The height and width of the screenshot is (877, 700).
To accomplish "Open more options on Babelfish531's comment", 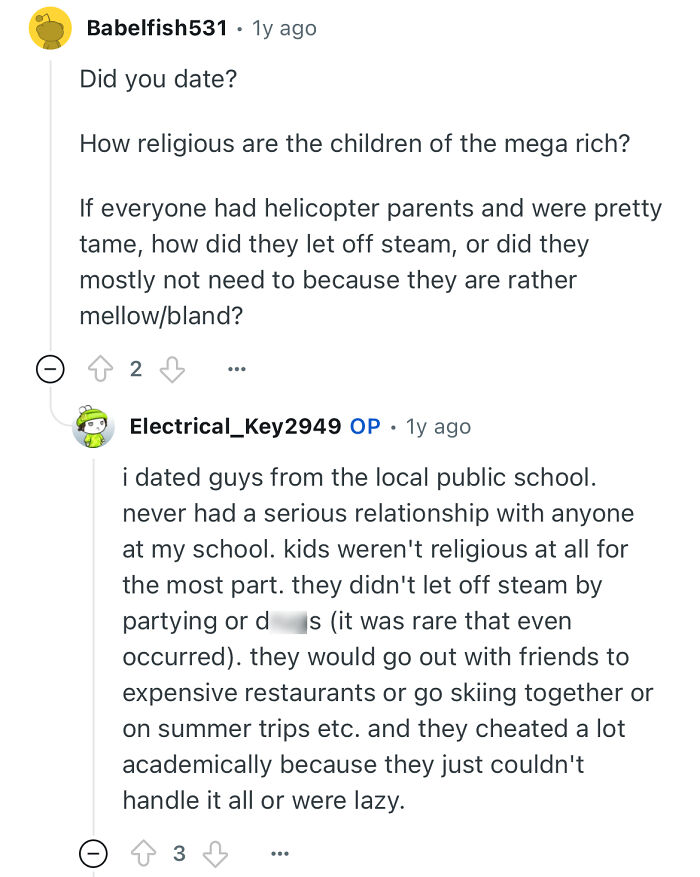I will 236,369.
